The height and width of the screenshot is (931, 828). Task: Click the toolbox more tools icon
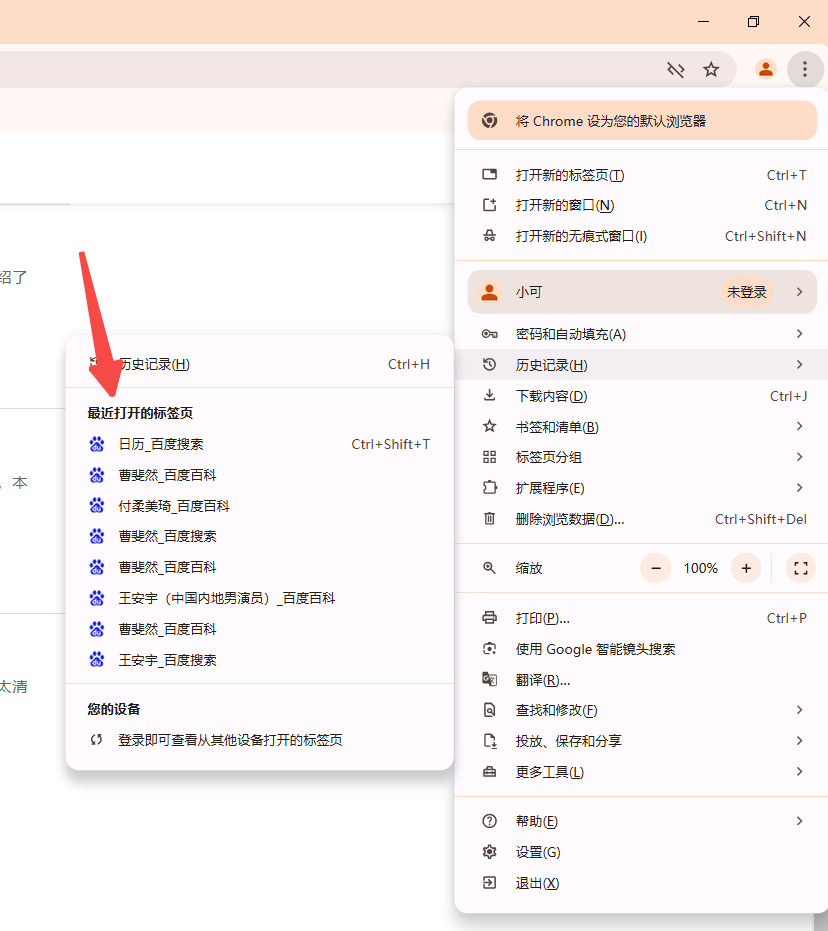point(489,771)
